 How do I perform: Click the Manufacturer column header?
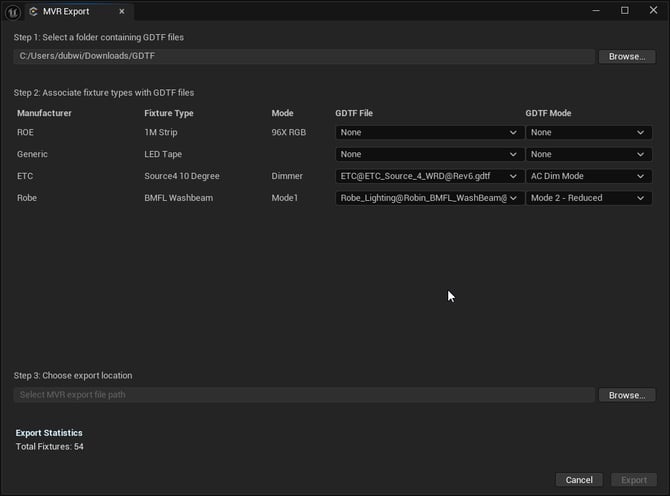coord(44,113)
